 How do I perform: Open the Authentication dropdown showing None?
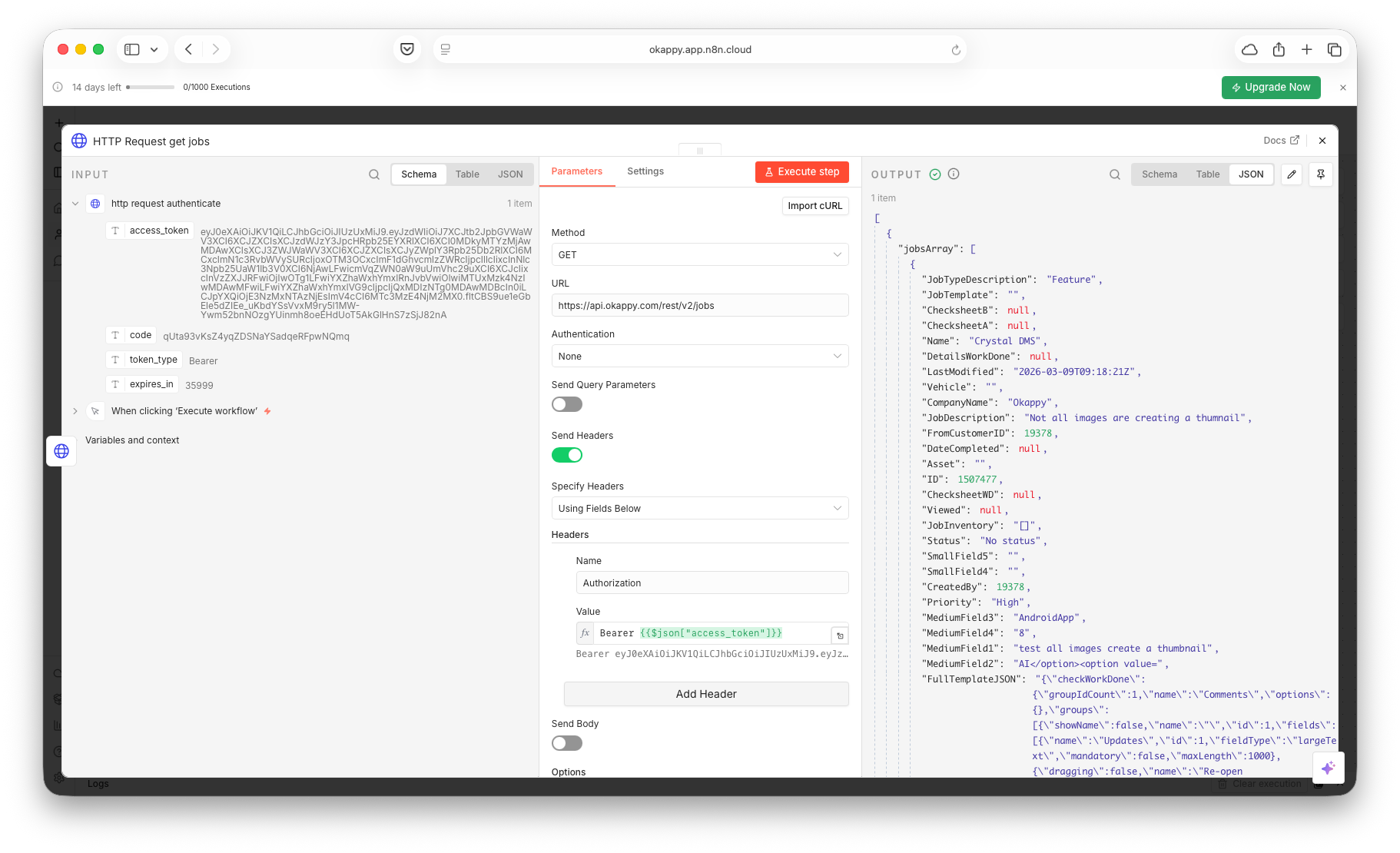pyautogui.click(x=700, y=356)
